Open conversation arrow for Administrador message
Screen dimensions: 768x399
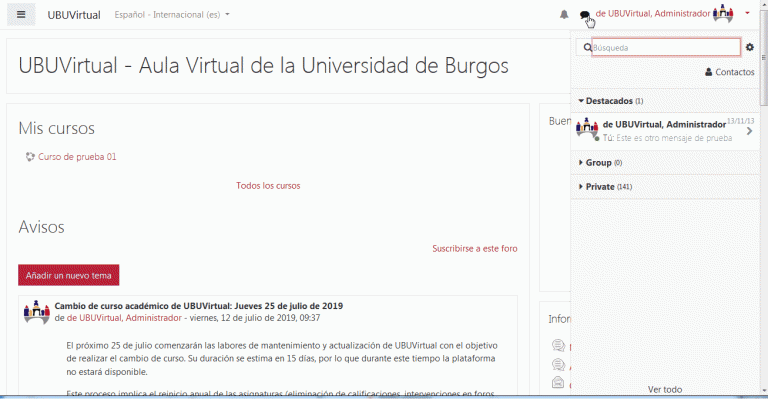[749, 131]
